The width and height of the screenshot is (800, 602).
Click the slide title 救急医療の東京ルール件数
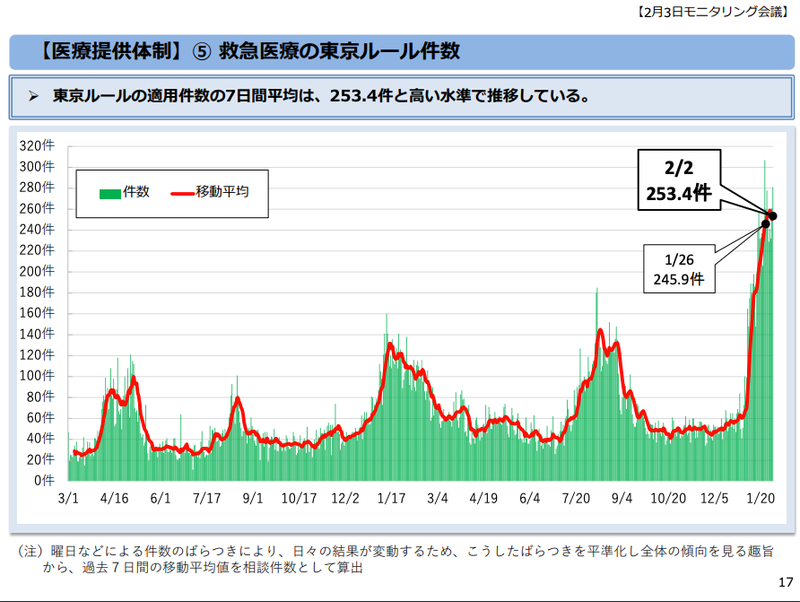point(339,51)
